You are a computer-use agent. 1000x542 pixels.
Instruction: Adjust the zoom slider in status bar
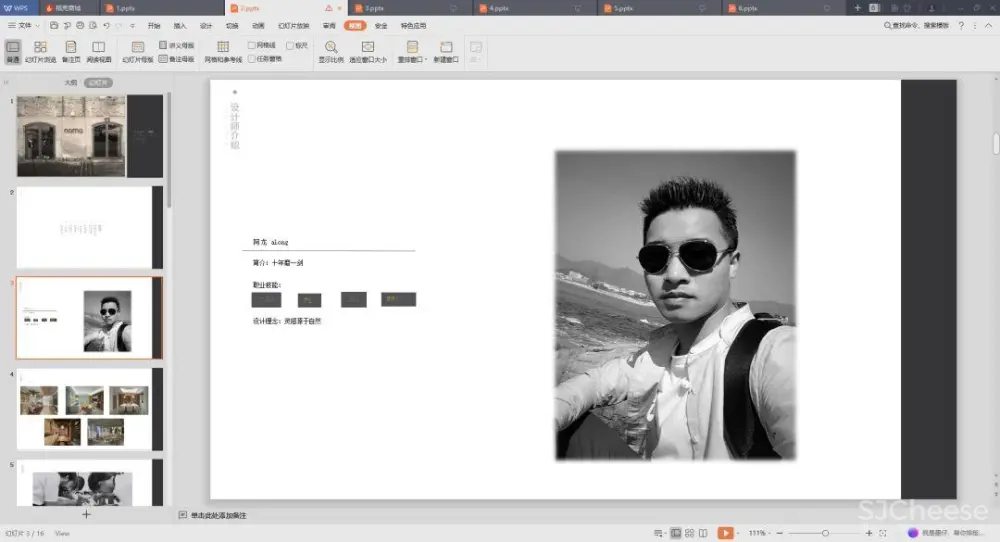(x=825, y=533)
